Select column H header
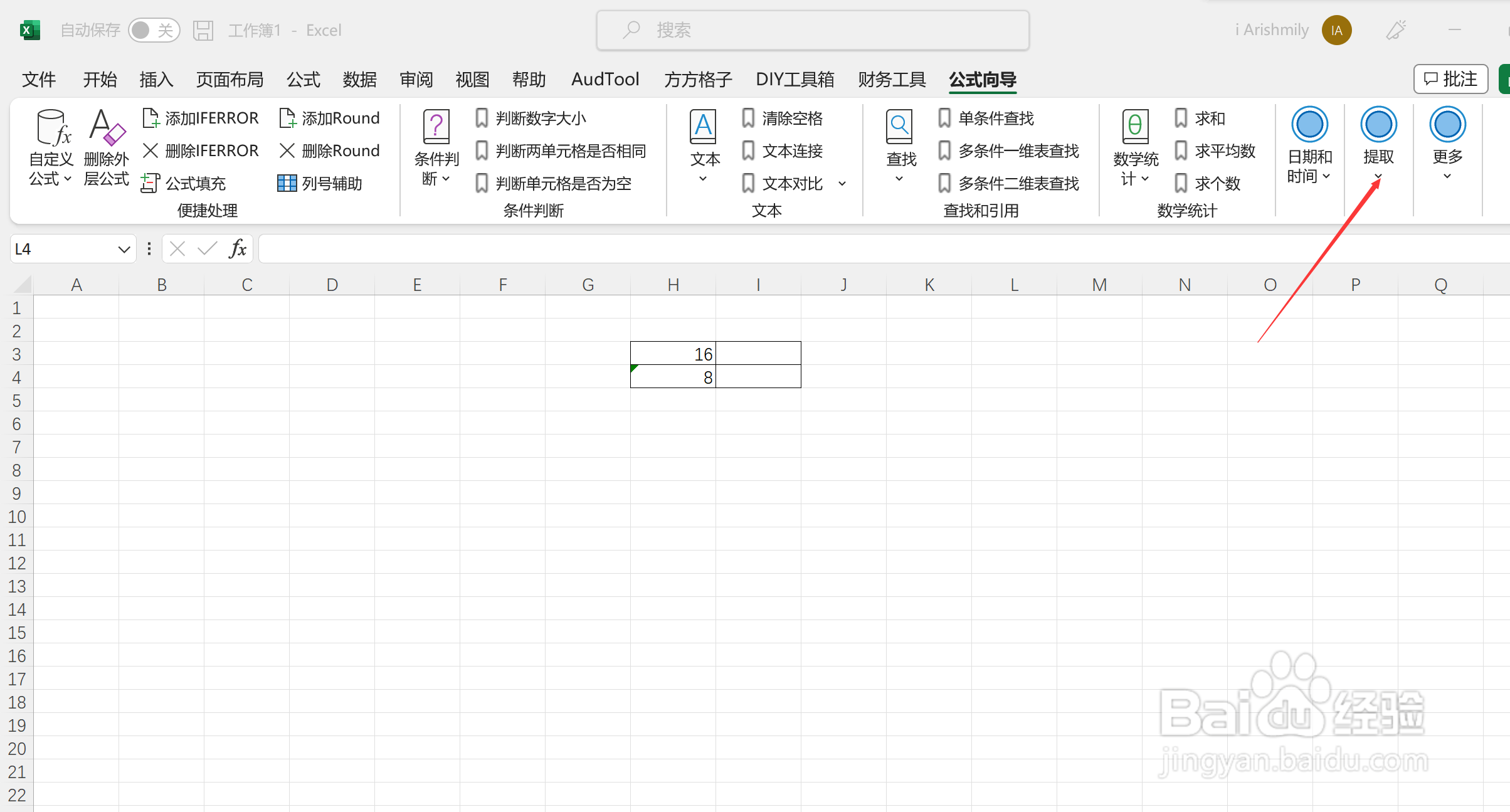Viewport: 1510px width, 812px height. click(673, 285)
